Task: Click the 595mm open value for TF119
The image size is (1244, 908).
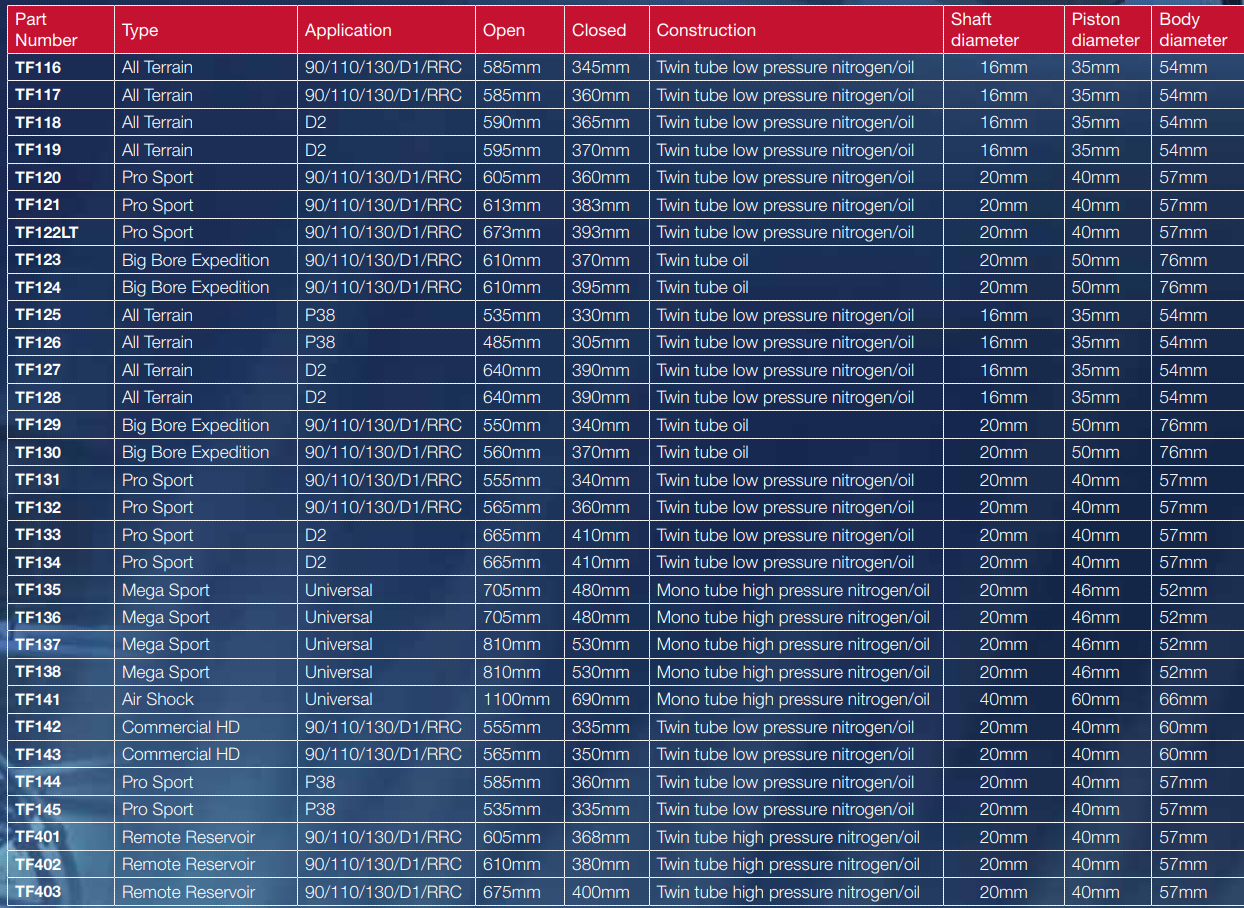Action: click(512, 150)
